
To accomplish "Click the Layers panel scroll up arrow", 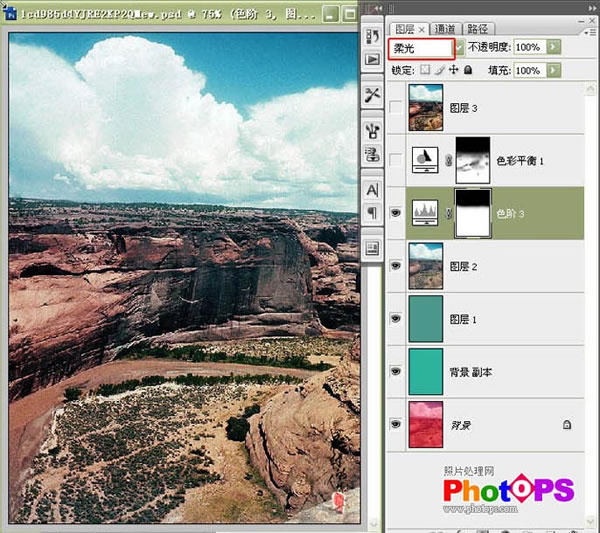I will [590, 89].
